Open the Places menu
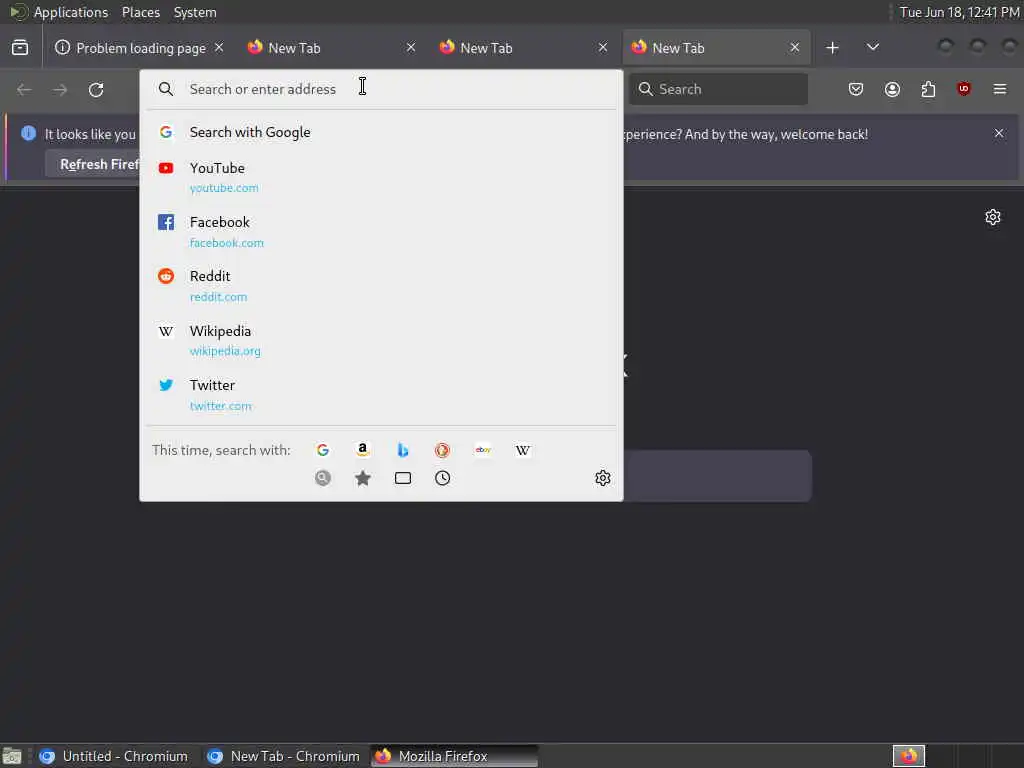This screenshot has width=1024, height=768. coord(140,12)
